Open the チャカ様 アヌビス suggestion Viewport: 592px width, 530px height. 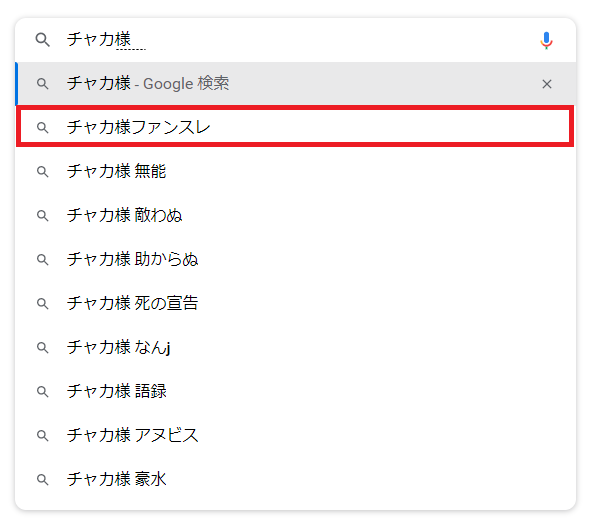(296, 435)
